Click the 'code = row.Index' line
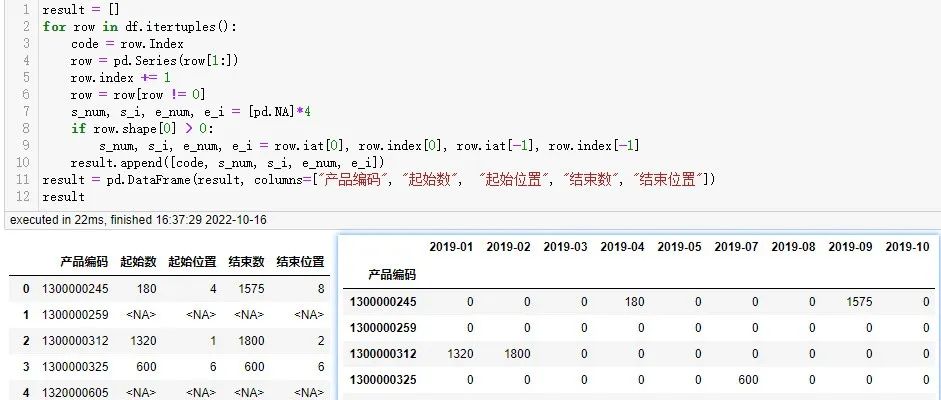The height and width of the screenshot is (400, 941). pyautogui.click(x=127, y=44)
